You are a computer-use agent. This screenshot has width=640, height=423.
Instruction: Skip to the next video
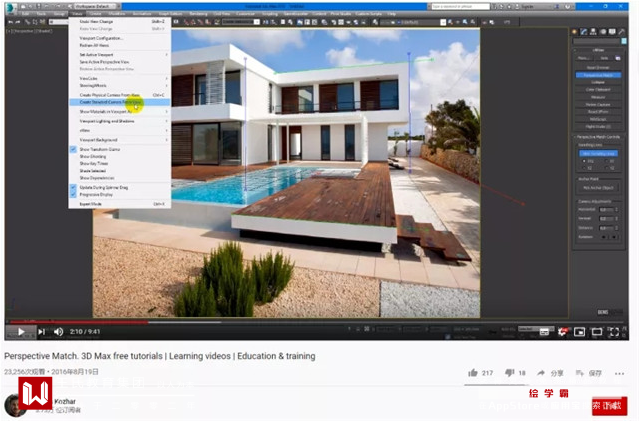tap(41, 332)
